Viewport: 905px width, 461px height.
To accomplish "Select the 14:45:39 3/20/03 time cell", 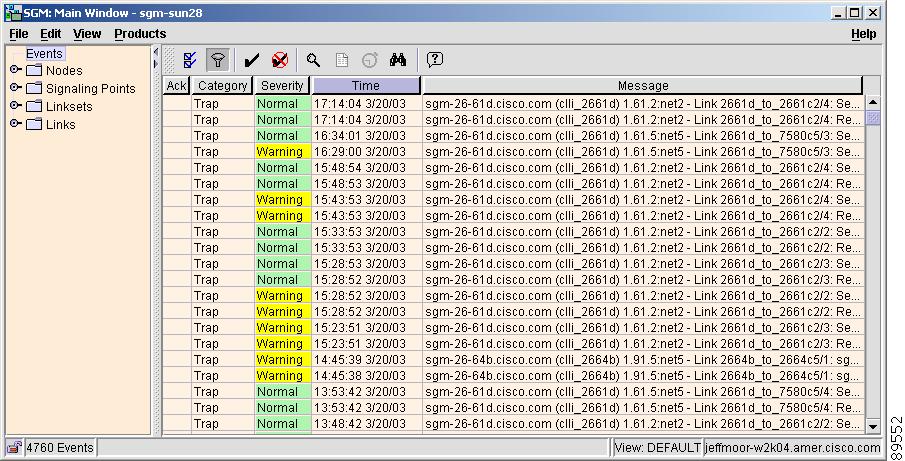I will click(x=367, y=359).
